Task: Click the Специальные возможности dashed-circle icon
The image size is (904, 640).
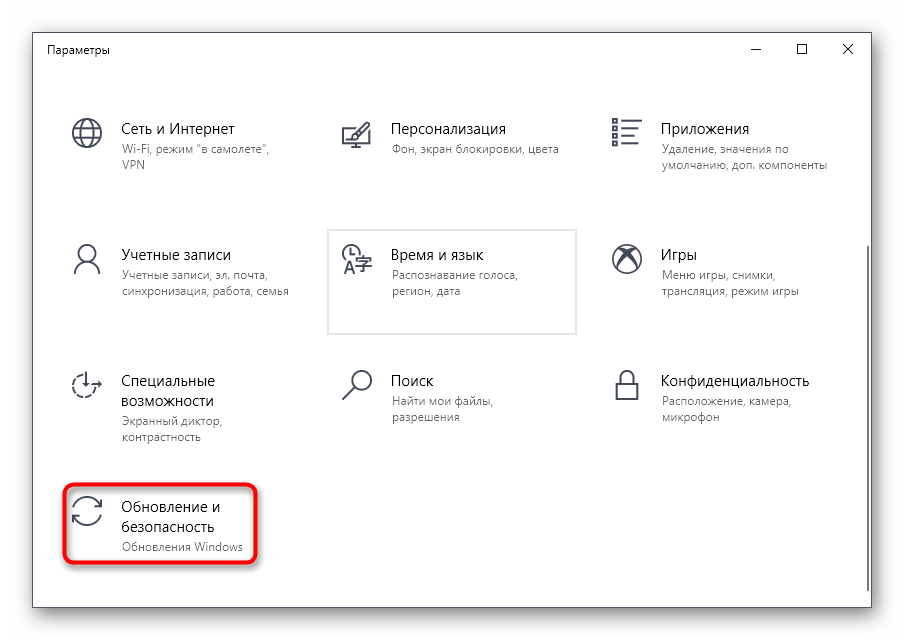Action: (86, 385)
